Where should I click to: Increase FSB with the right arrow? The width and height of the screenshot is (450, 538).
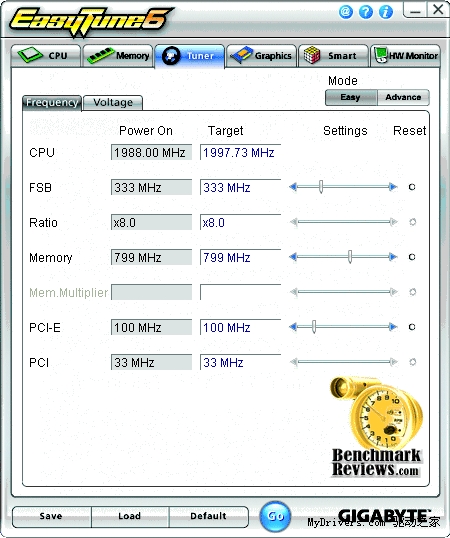pos(393,187)
